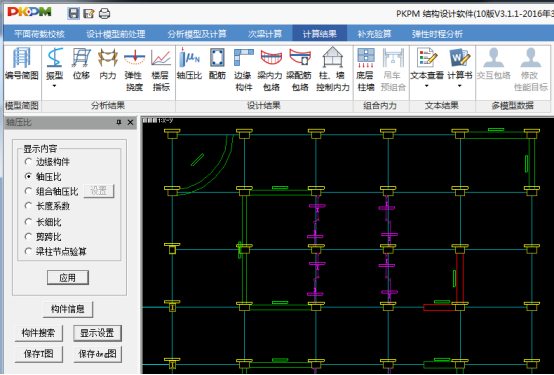Click the 多模型数据 ribbon group label

point(512,105)
